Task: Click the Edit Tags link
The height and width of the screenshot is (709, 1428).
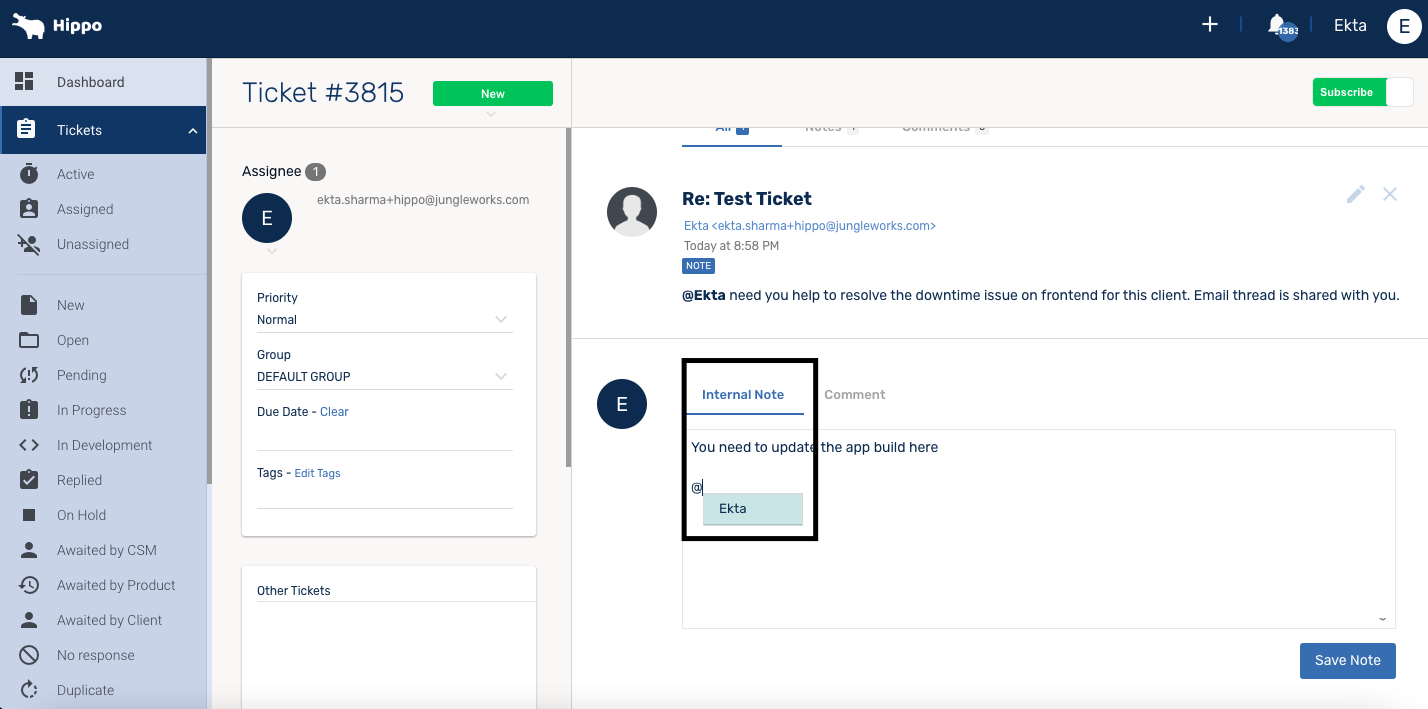Action: [317, 473]
